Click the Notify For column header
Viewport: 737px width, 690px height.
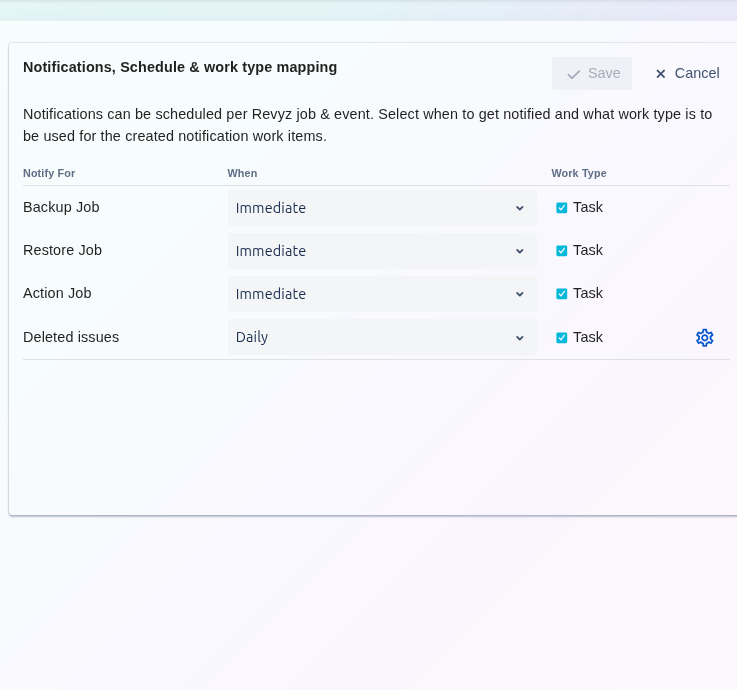pyautogui.click(x=49, y=173)
